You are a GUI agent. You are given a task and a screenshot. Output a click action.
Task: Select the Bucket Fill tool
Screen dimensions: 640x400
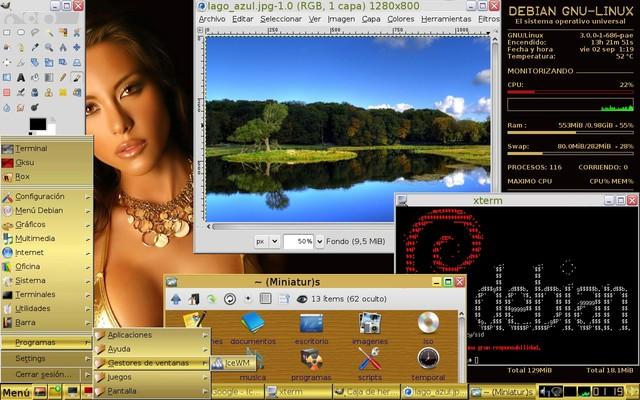(35, 77)
